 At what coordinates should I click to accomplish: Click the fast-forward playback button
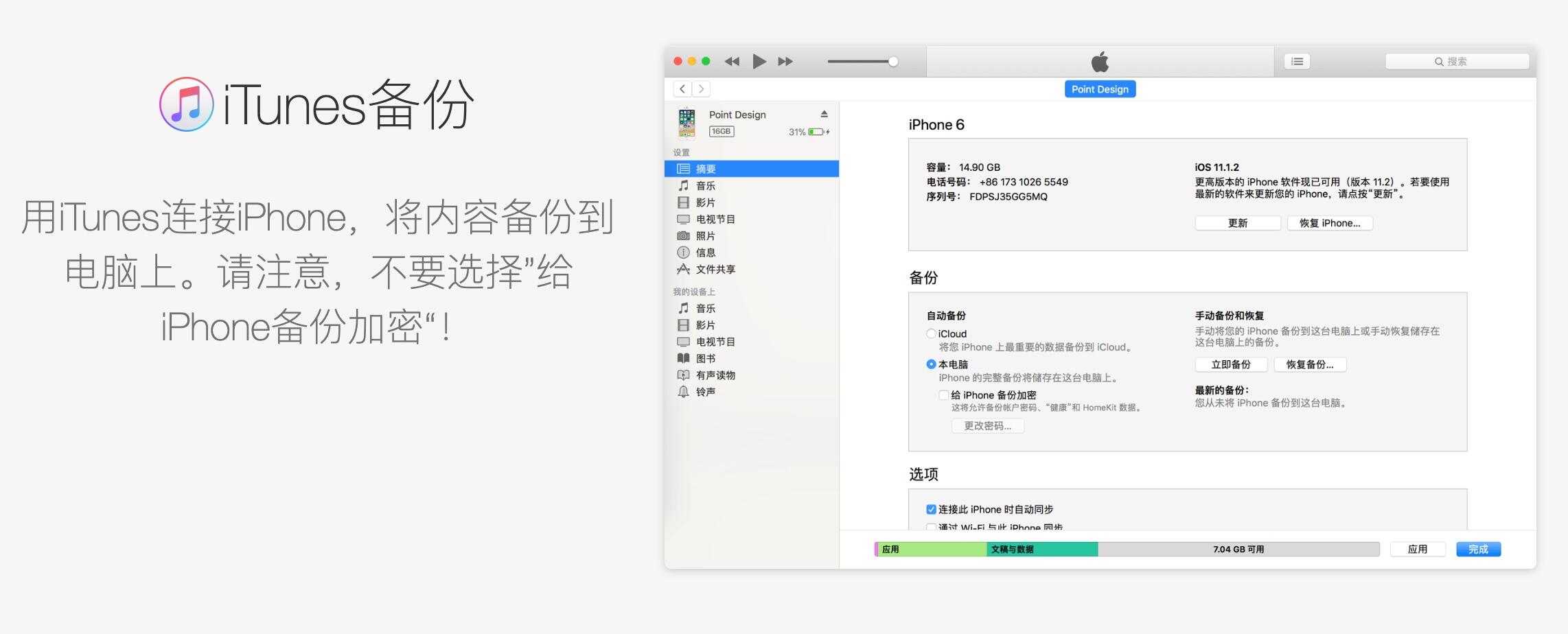pyautogui.click(x=785, y=62)
